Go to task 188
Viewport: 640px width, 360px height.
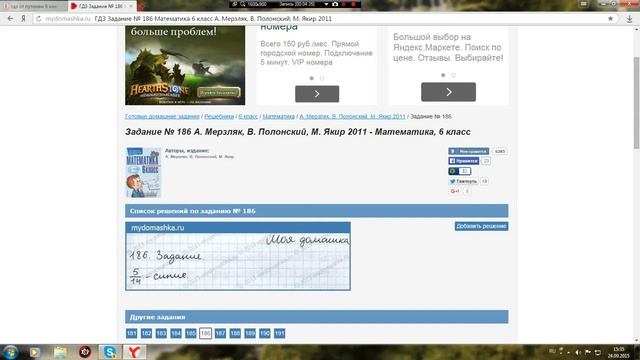click(235, 333)
